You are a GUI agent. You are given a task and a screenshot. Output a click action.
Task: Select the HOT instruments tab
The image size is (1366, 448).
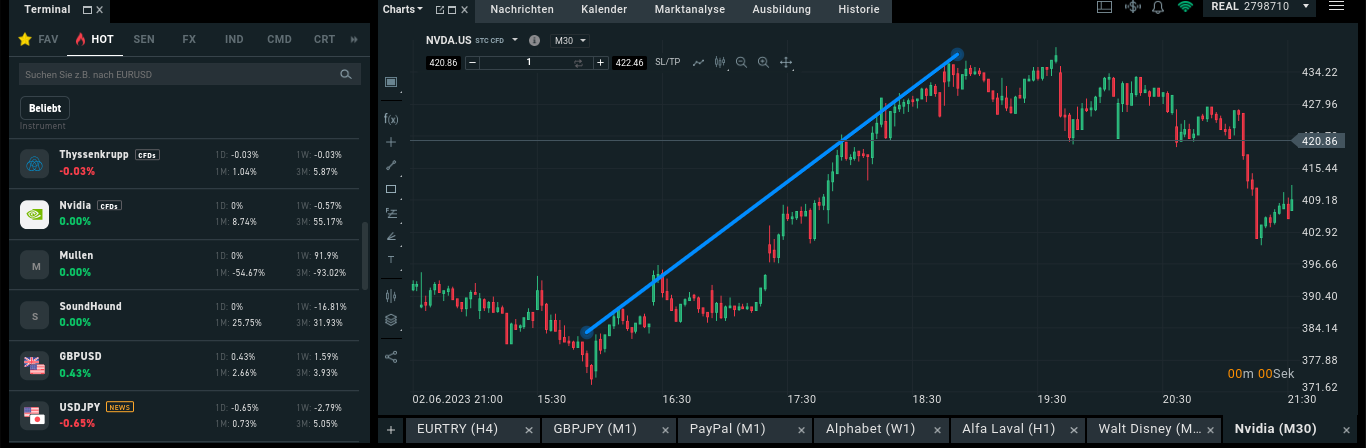94,39
